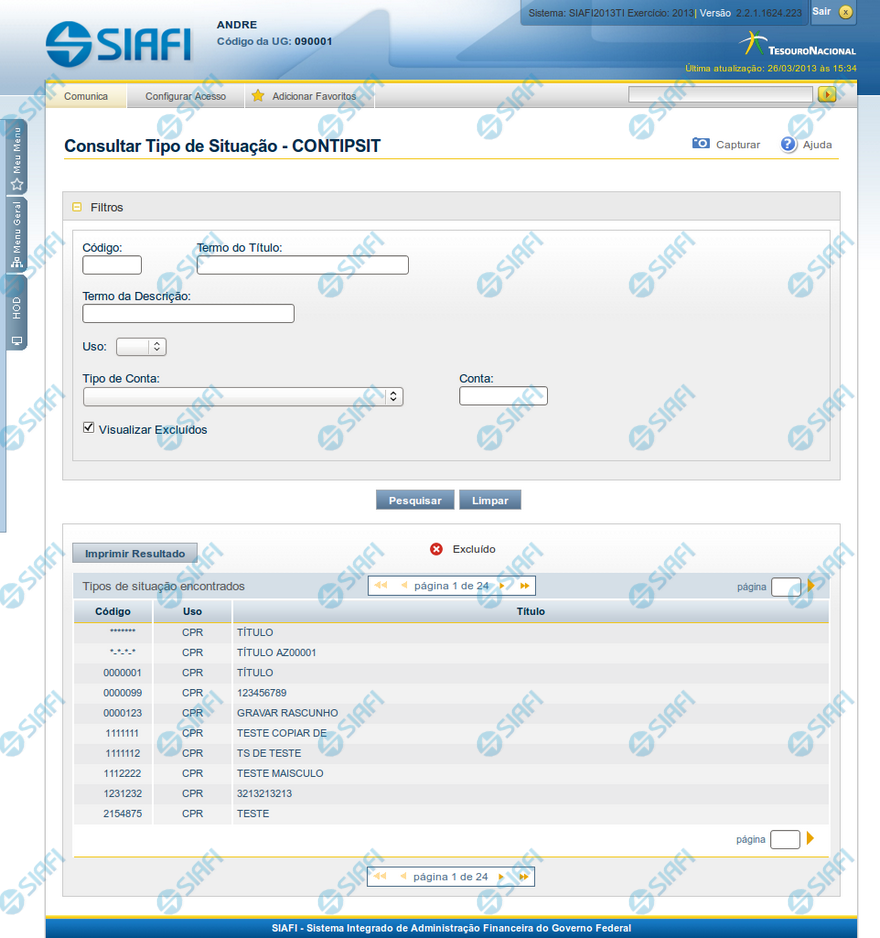Select the Comunica tab
This screenshot has height=938, width=880.
pos(86,96)
